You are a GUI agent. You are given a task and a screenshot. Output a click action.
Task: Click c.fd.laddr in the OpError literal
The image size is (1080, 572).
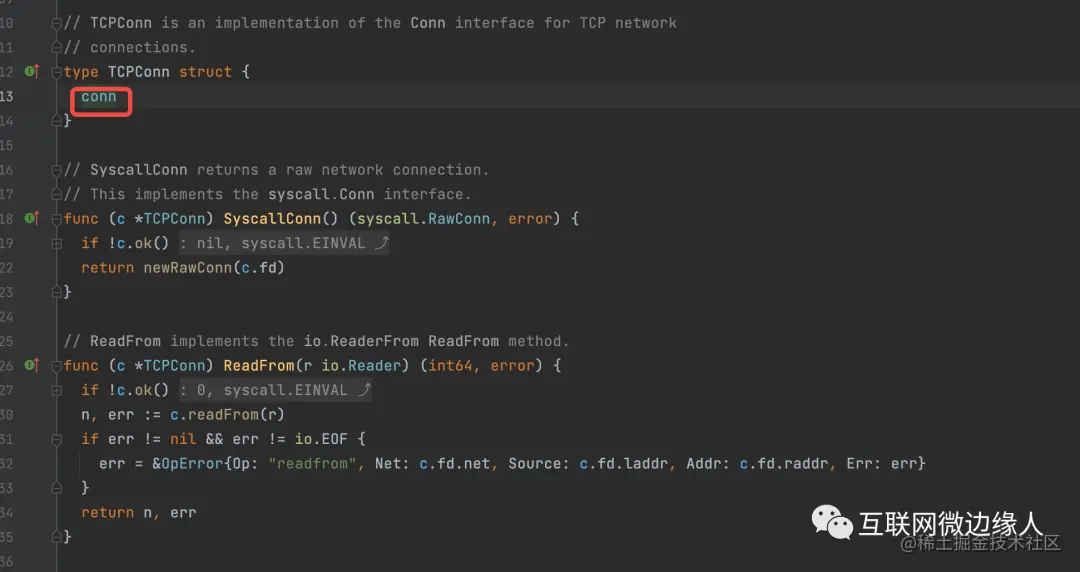pyautogui.click(x=623, y=463)
